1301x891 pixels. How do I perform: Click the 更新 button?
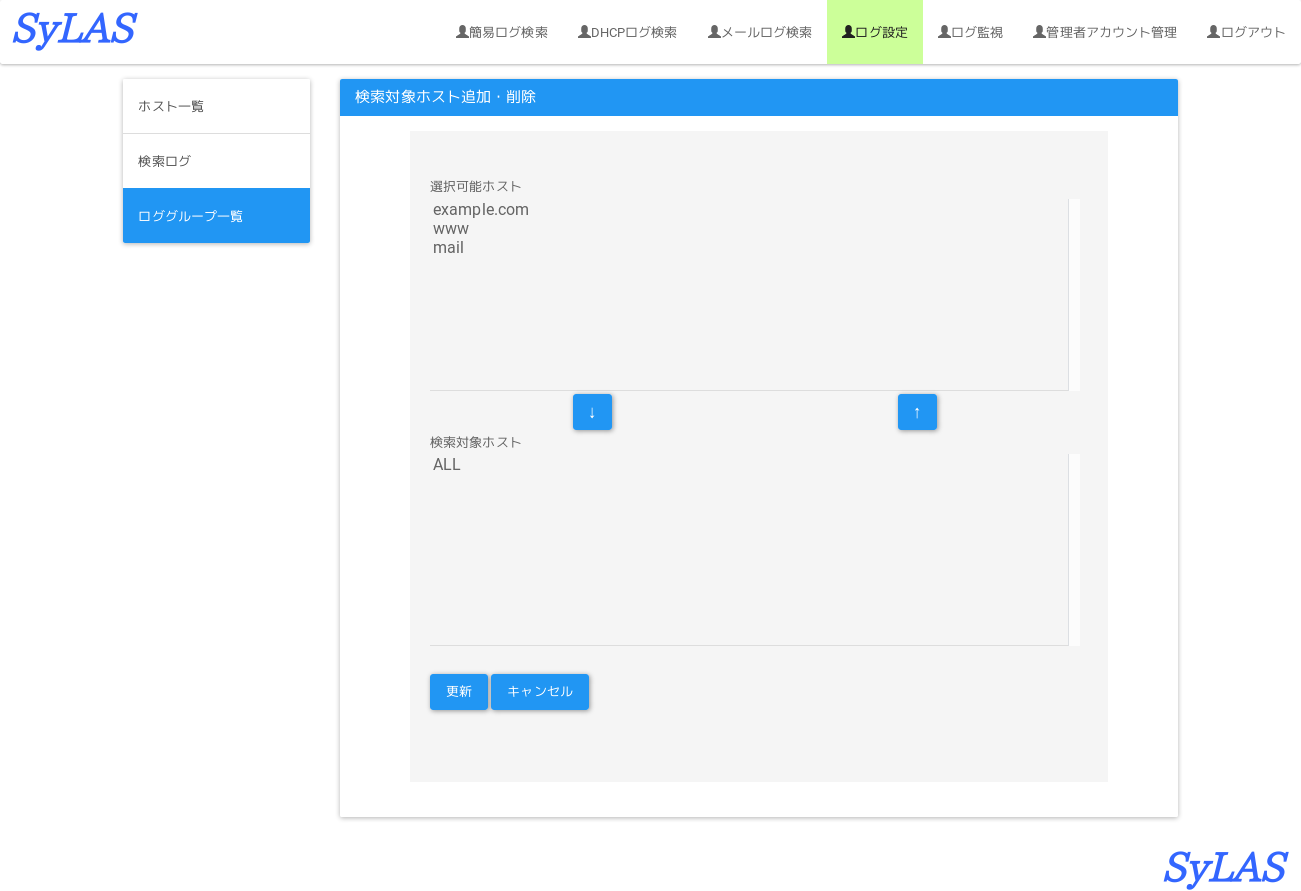click(459, 692)
